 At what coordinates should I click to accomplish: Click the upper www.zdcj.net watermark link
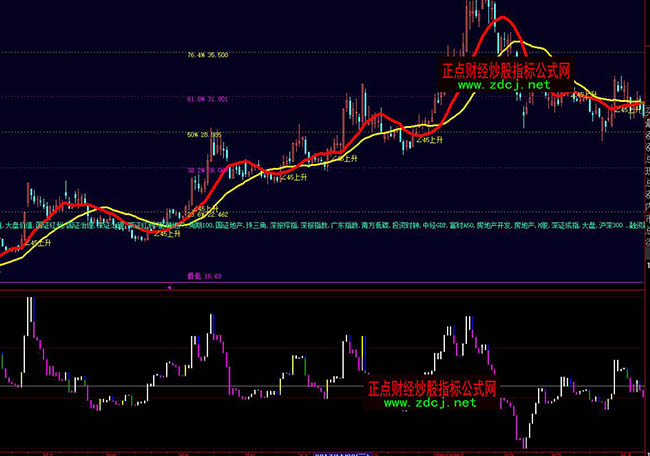click(x=505, y=86)
